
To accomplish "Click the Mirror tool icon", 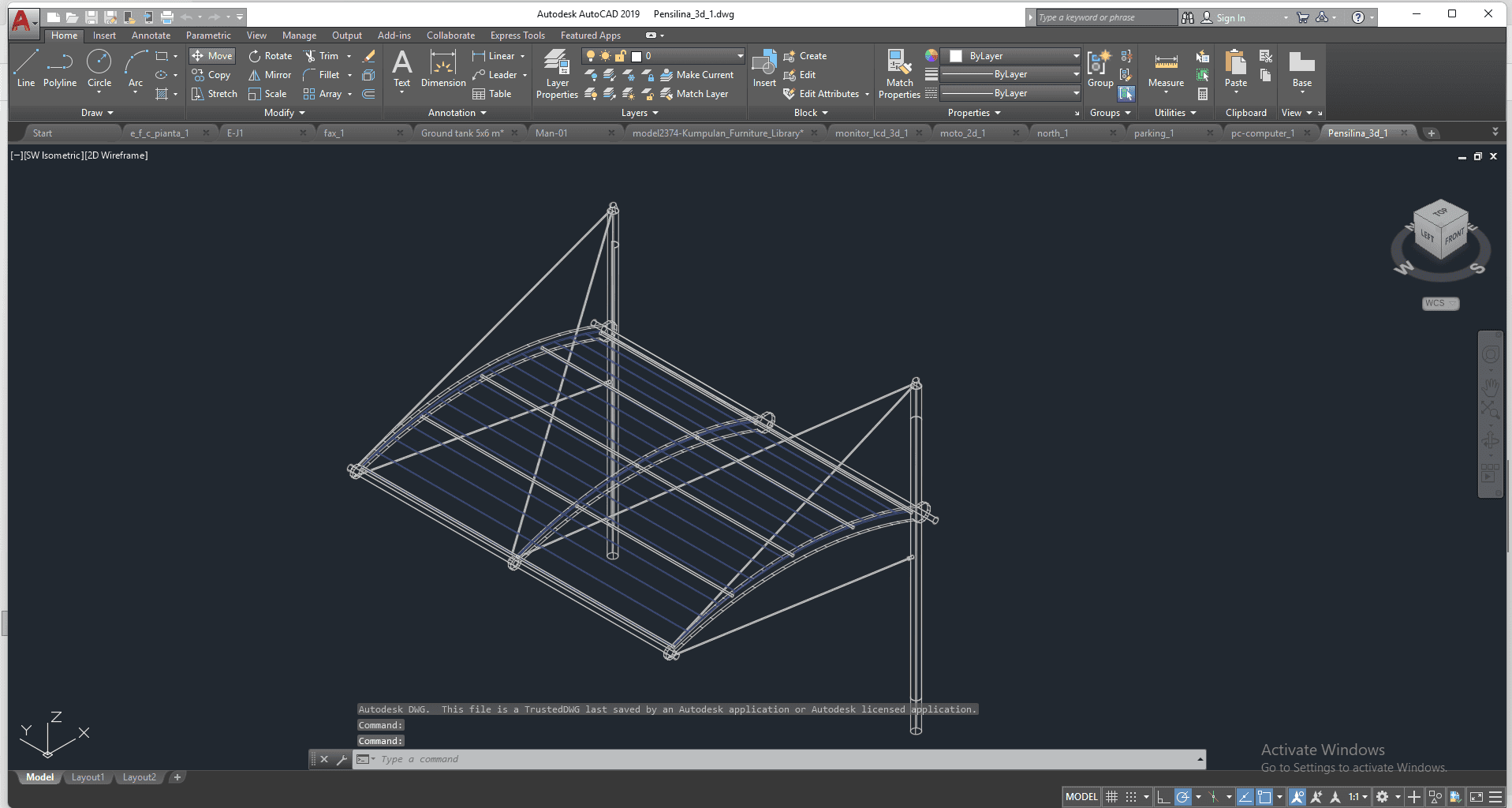I will click(x=254, y=75).
